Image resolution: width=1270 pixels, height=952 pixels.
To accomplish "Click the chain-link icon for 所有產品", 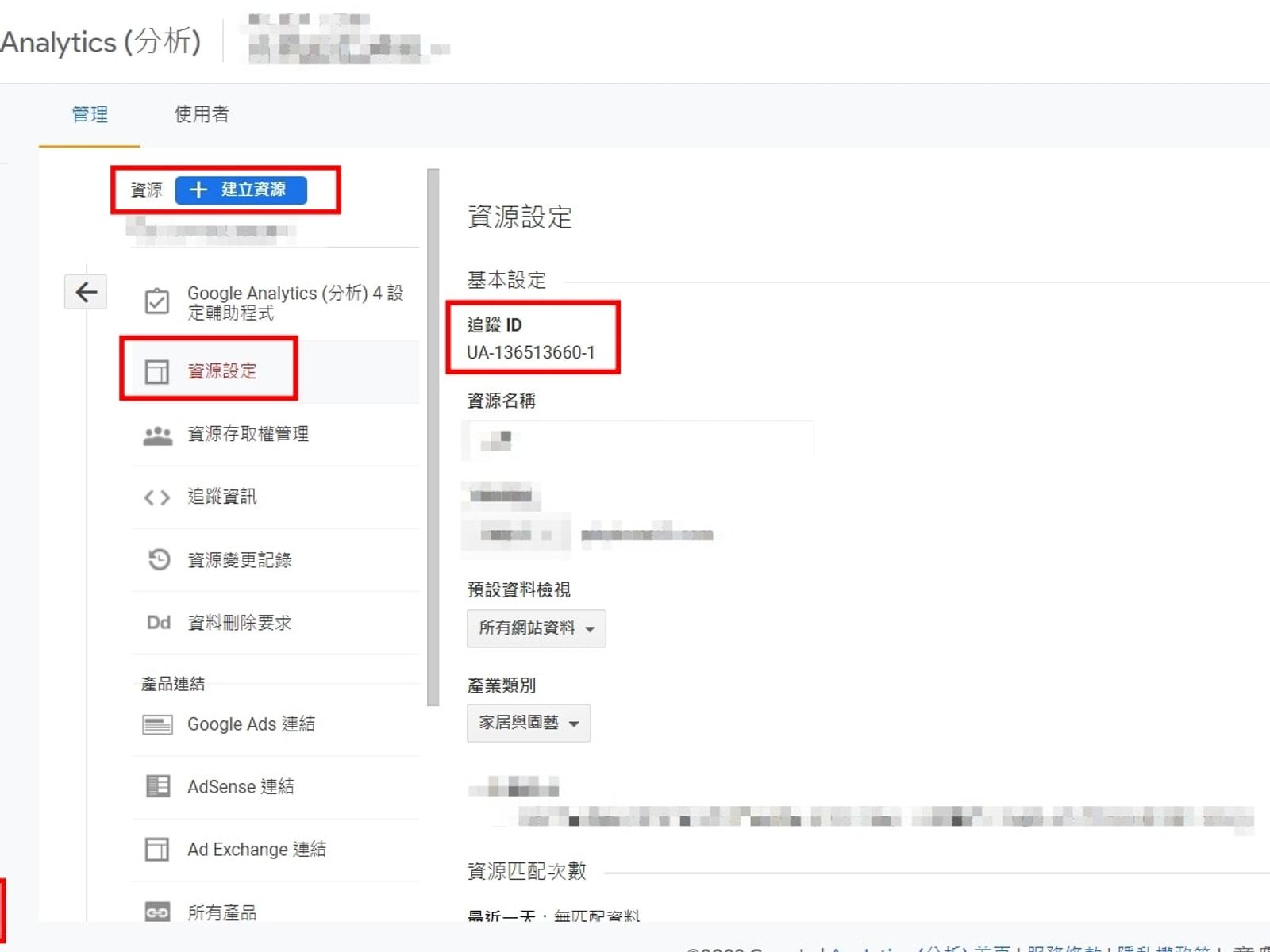I will (157, 912).
